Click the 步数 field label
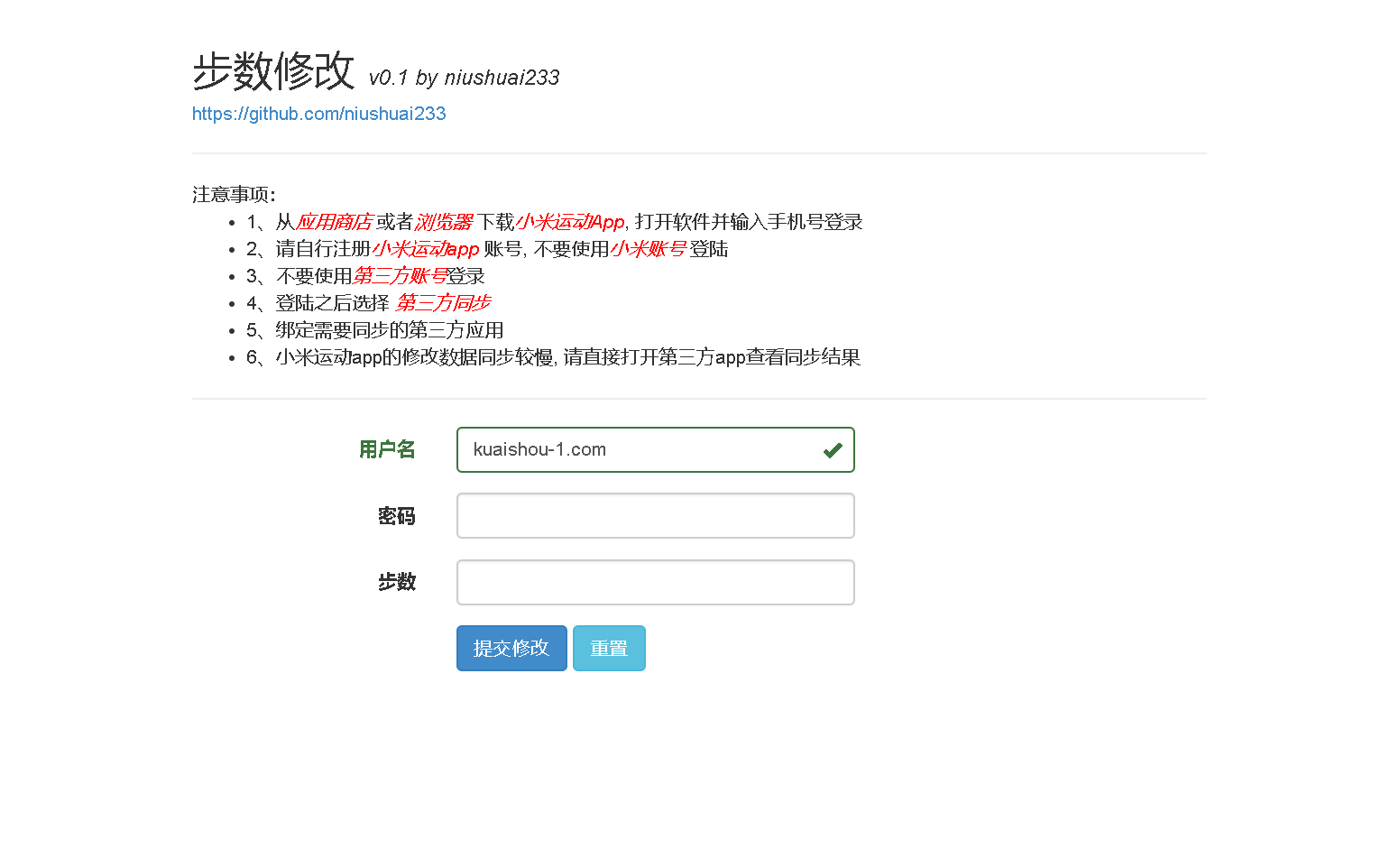 pos(397,582)
